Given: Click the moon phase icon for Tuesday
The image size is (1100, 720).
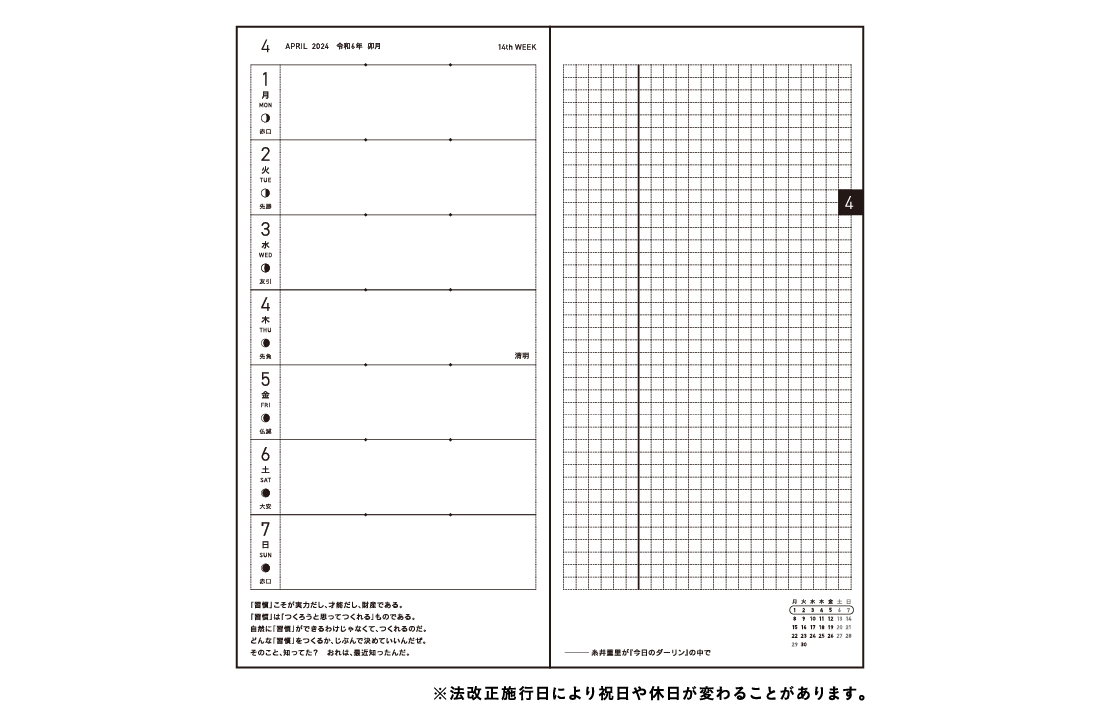Looking at the screenshot, I should coord(265,193).
